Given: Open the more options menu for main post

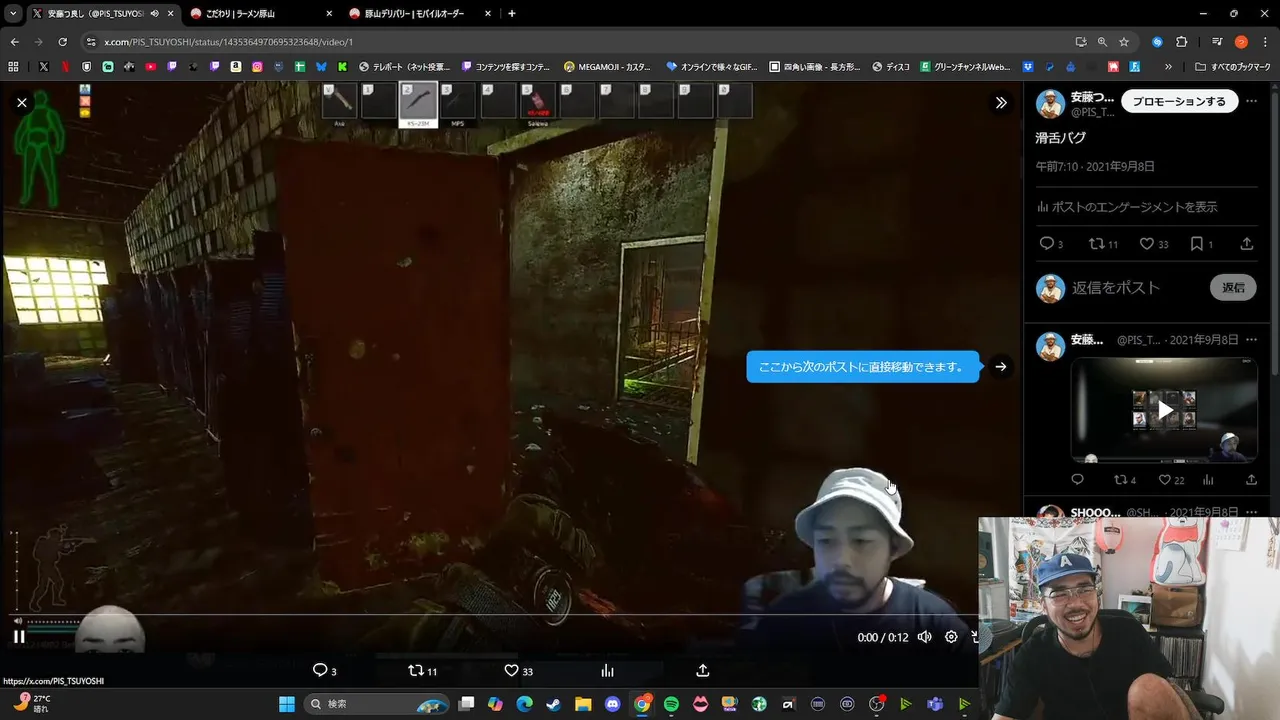Looking at the screenshot, I should 1251,102.
